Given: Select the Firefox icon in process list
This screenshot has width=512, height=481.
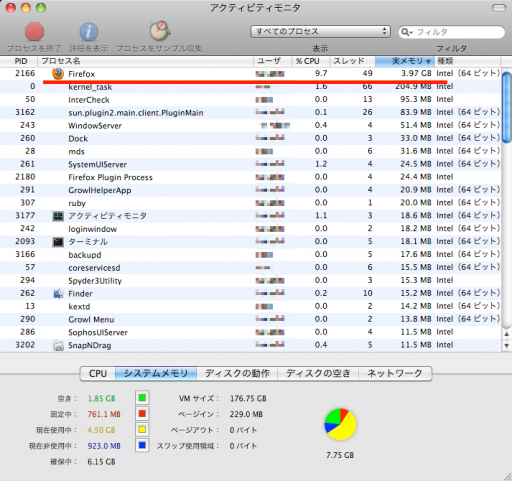Looking at the screenshot, I should point(58,74).
